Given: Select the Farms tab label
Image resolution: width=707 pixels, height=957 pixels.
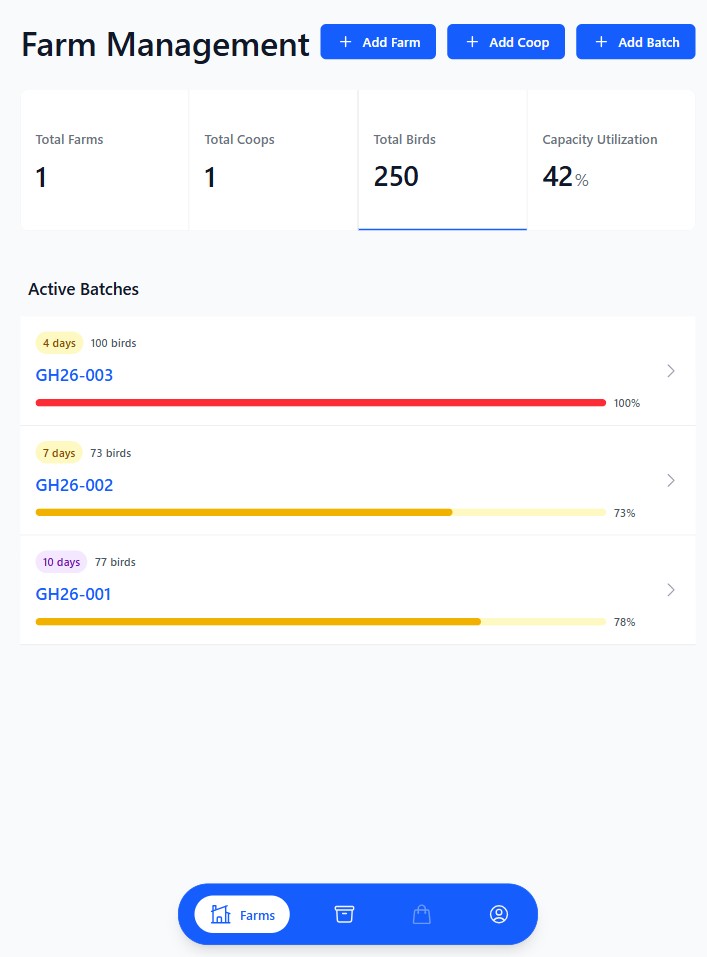Looking at the screenshot, I should tap(257, 915).
